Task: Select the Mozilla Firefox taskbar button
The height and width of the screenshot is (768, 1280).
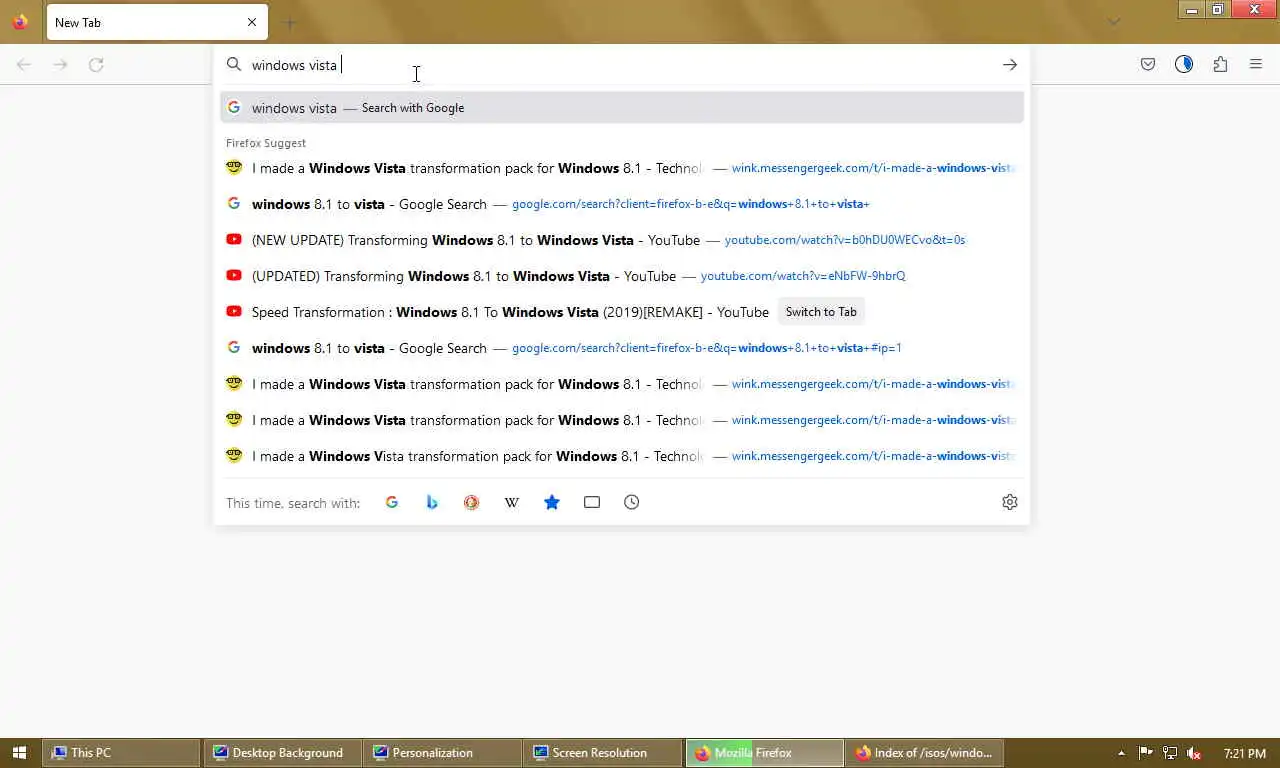Action: click(765, 753)
